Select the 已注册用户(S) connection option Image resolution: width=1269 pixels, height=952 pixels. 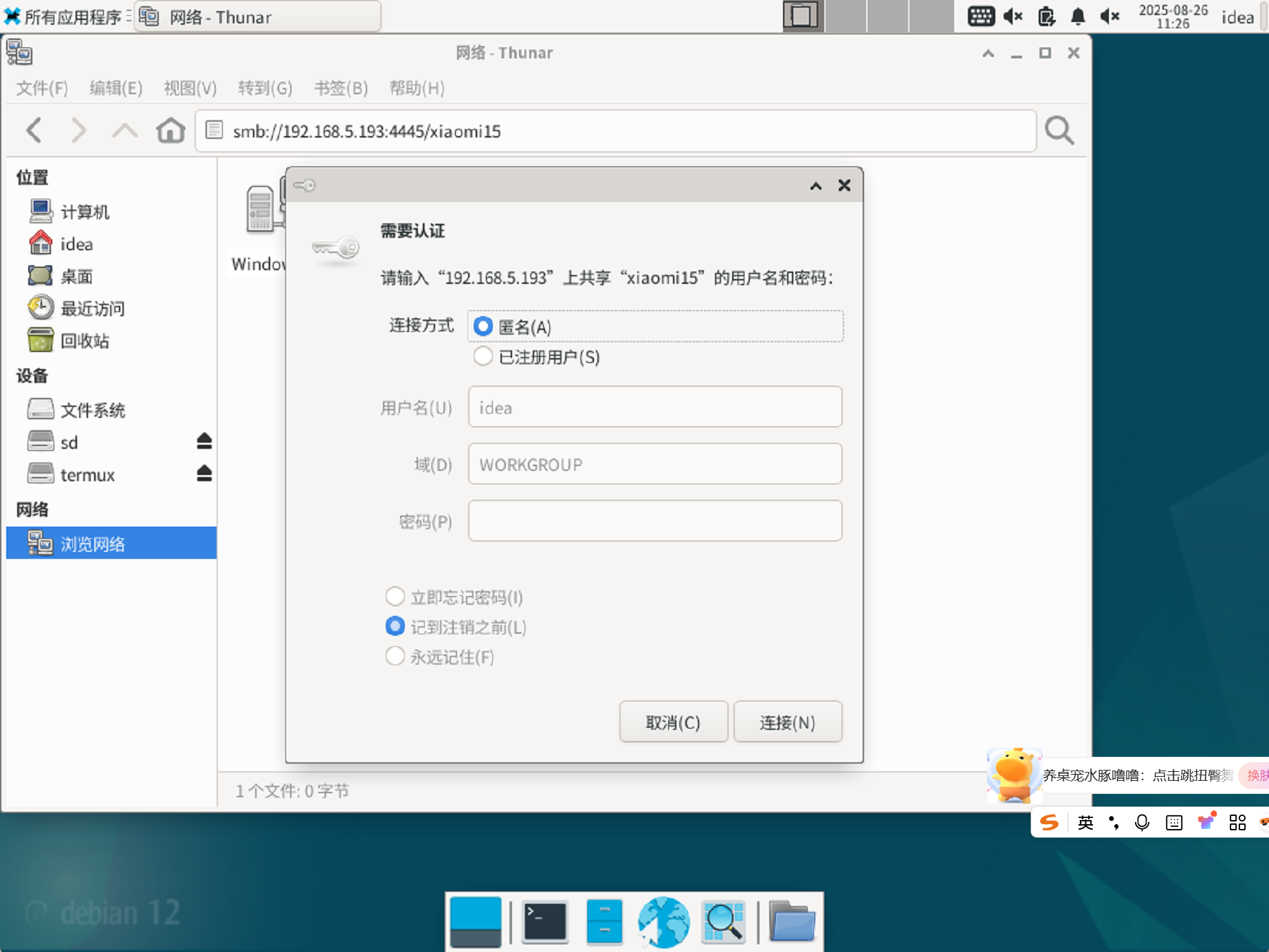tap(483, 357)
